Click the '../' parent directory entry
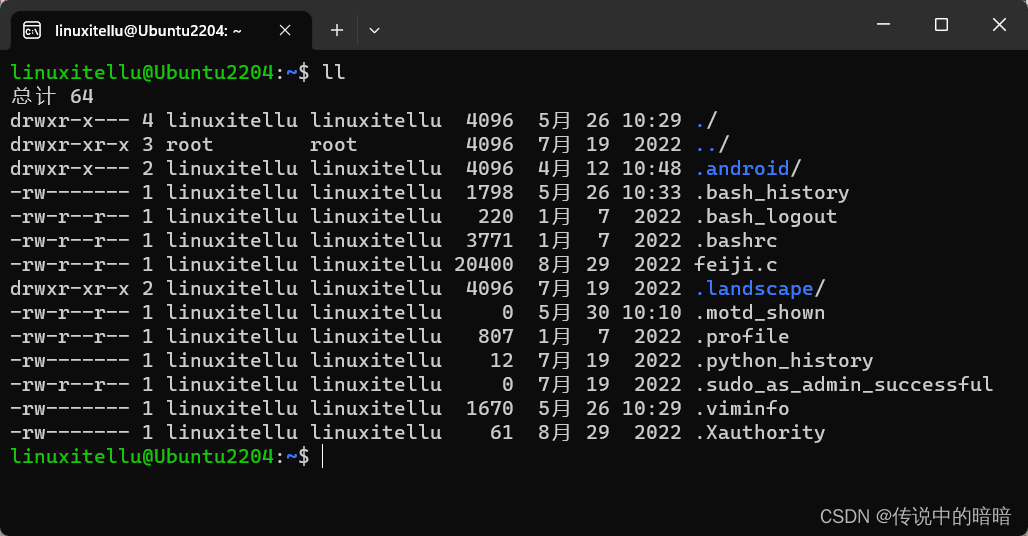1028x536 pixels. coord(713,144)
